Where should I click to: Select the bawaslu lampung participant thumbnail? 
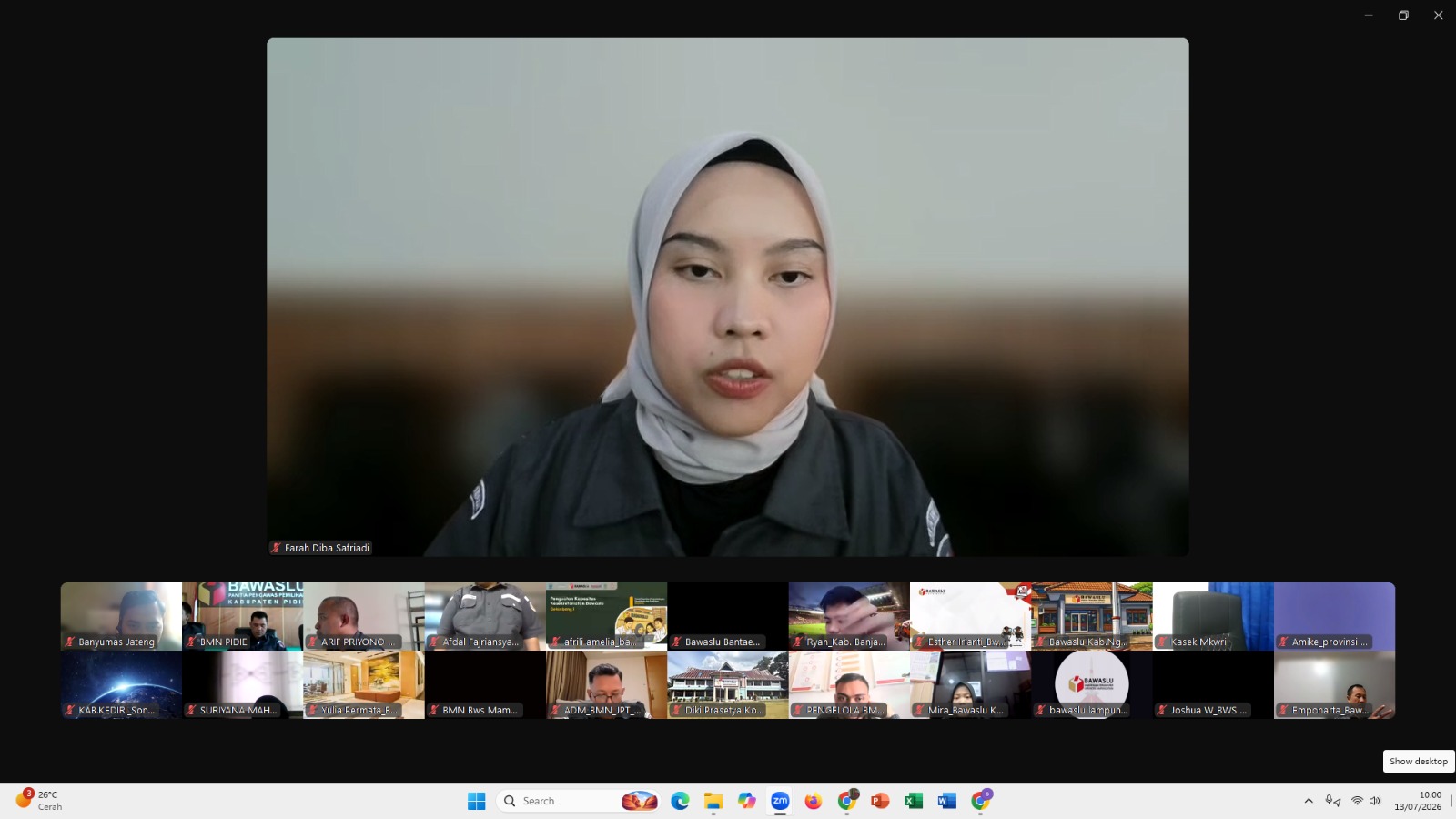(x=1092, y=684)
